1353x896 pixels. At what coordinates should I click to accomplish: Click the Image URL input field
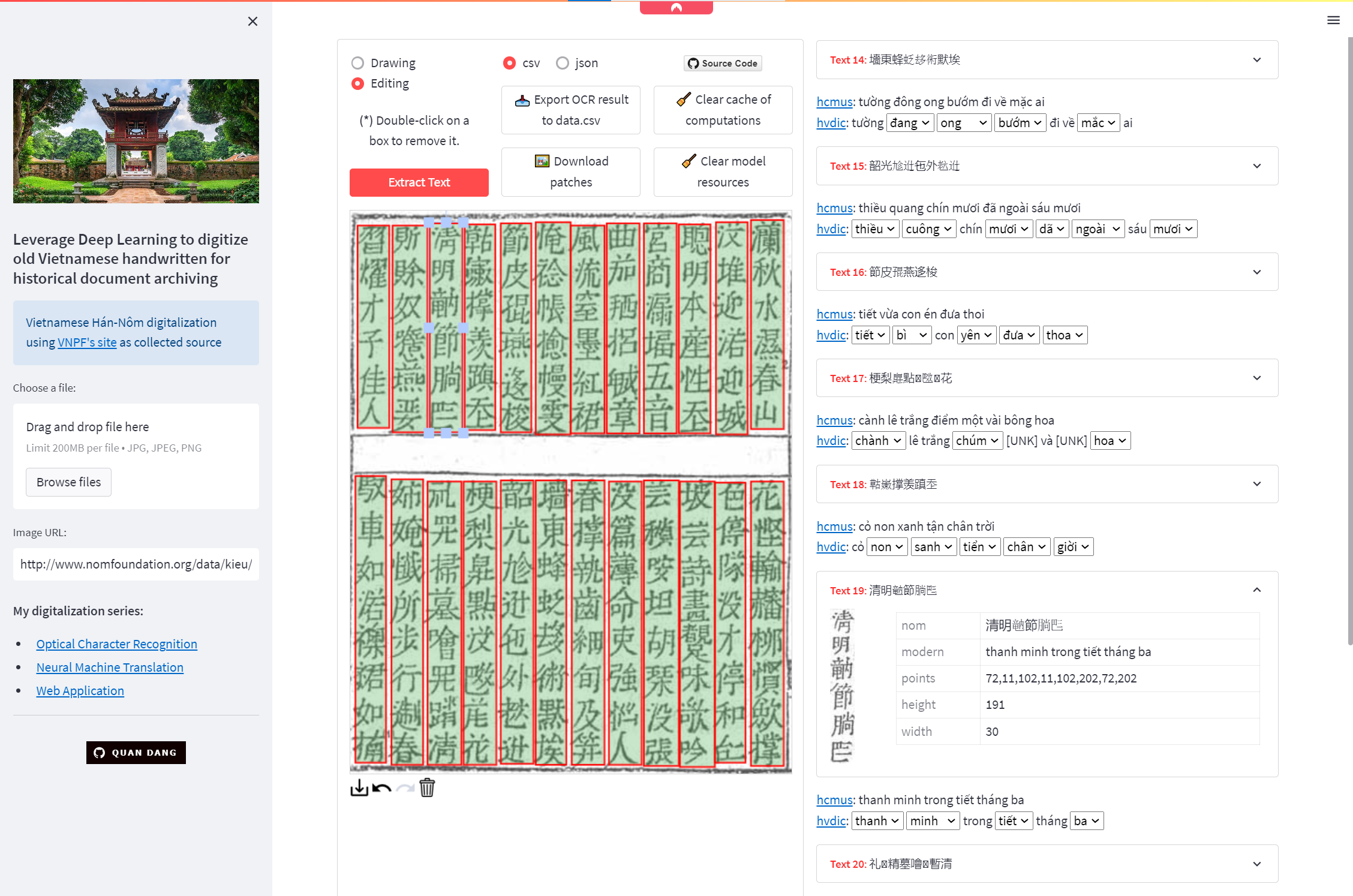coord(136,564)
